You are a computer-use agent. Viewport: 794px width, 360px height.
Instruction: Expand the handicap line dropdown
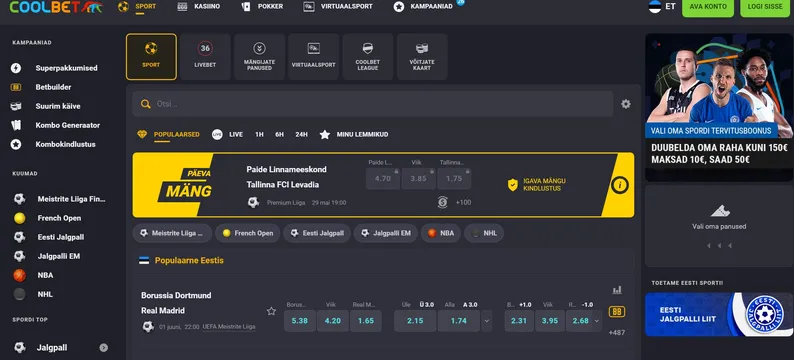pyautogui.click(x=597, y=321)
